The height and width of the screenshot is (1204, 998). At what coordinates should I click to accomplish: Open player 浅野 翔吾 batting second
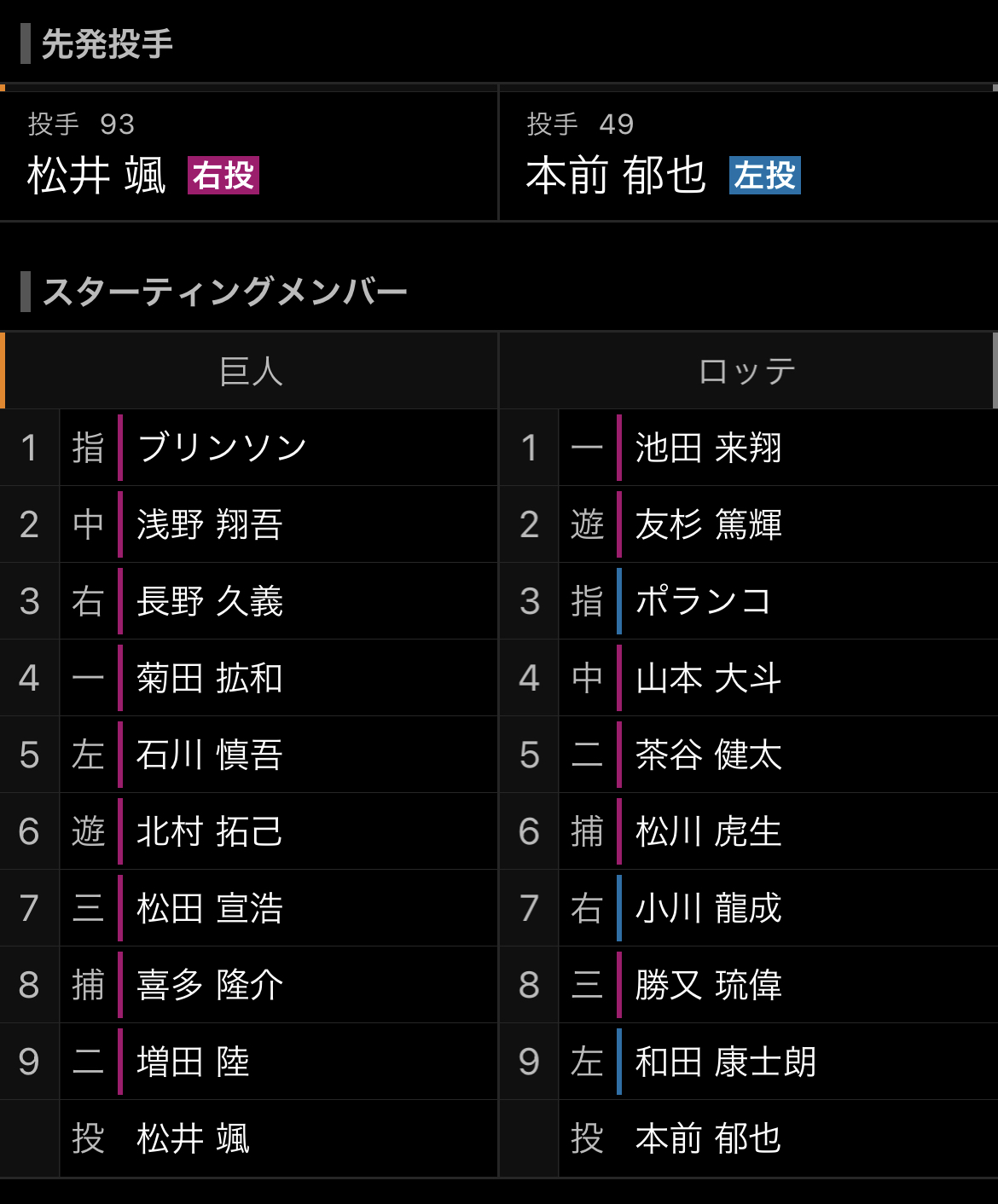[210, 524]
